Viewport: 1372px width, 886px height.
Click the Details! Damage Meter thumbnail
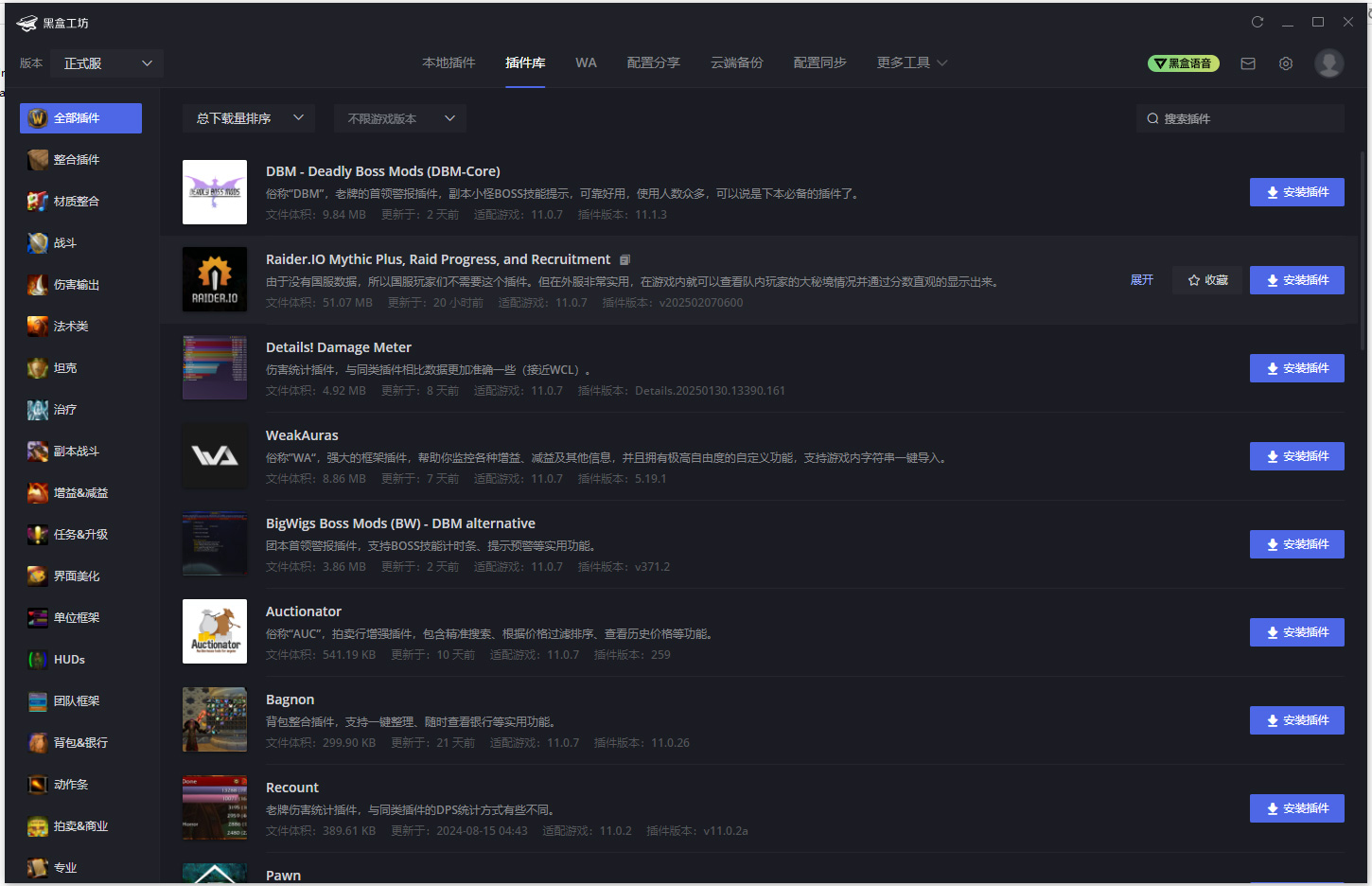tap(215, 368)
